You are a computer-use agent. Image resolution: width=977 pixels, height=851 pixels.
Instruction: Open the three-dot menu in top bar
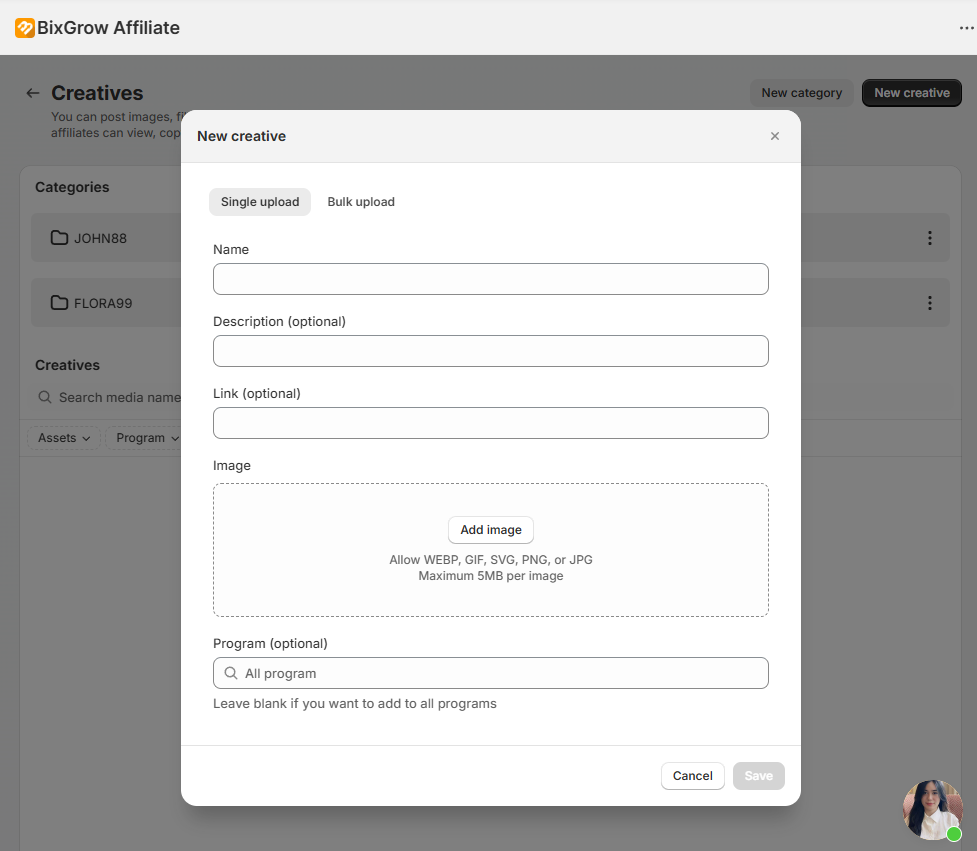966,28
